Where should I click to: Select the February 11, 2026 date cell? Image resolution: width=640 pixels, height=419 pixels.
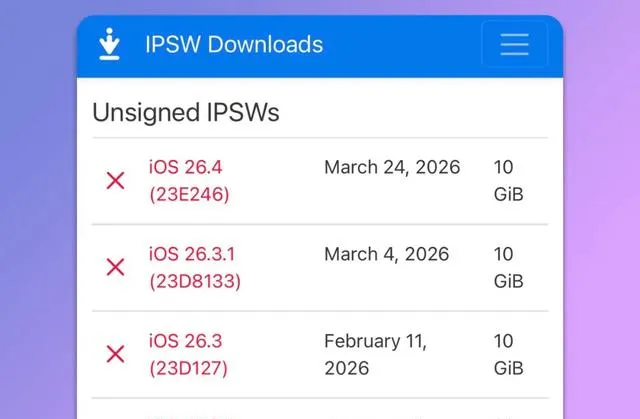point(376,354)
